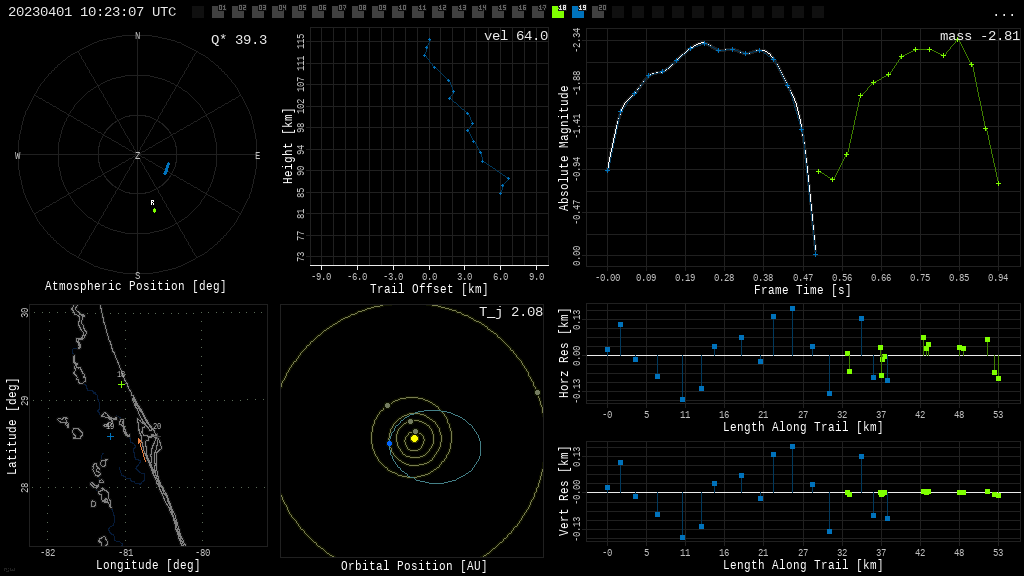Click the 'Orbital Position [AU]' plot title
The height and width of the screenshot is (576, 1024).
[x=414, y=567]
